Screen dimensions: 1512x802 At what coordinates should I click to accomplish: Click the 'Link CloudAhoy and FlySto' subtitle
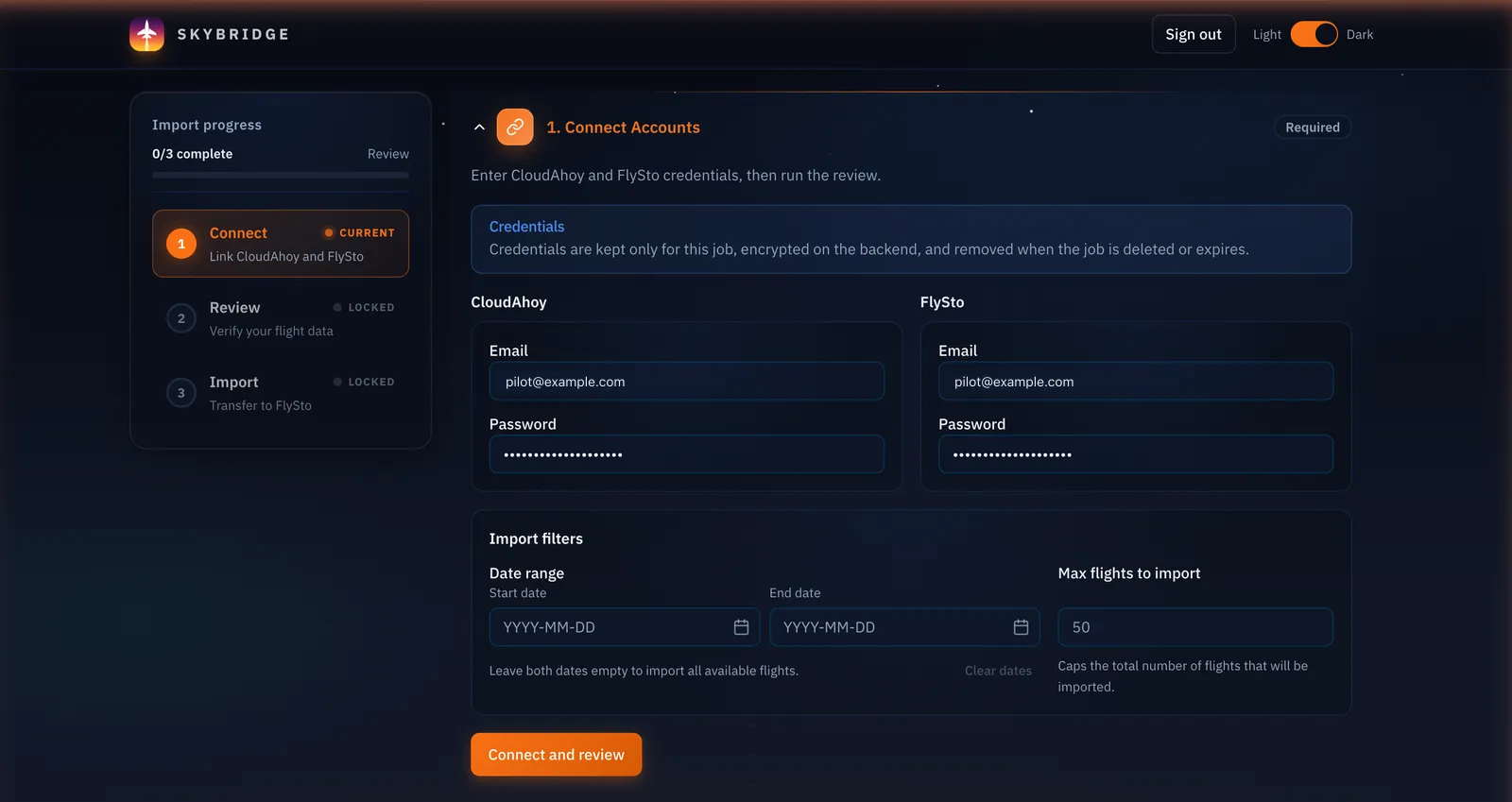pos(286,257)
